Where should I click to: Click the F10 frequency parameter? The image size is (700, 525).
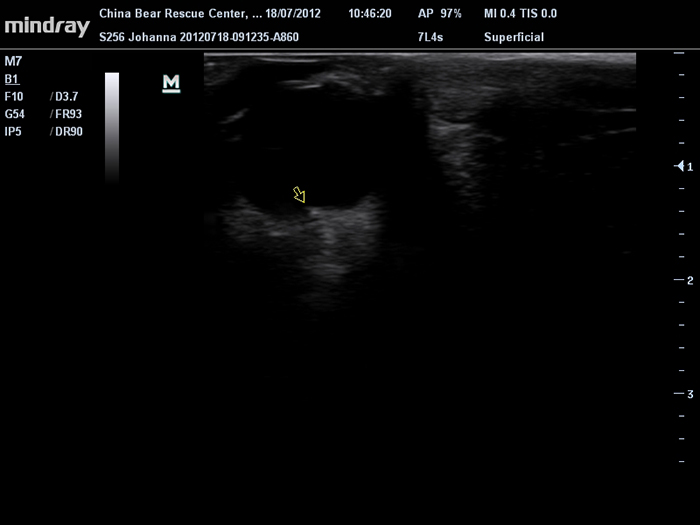[14, 96]
